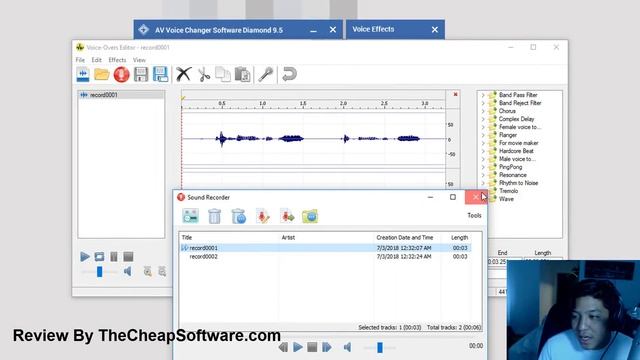Click the red microphone with green arrow icon
This screenshot has height=360, width=640.
287,216
